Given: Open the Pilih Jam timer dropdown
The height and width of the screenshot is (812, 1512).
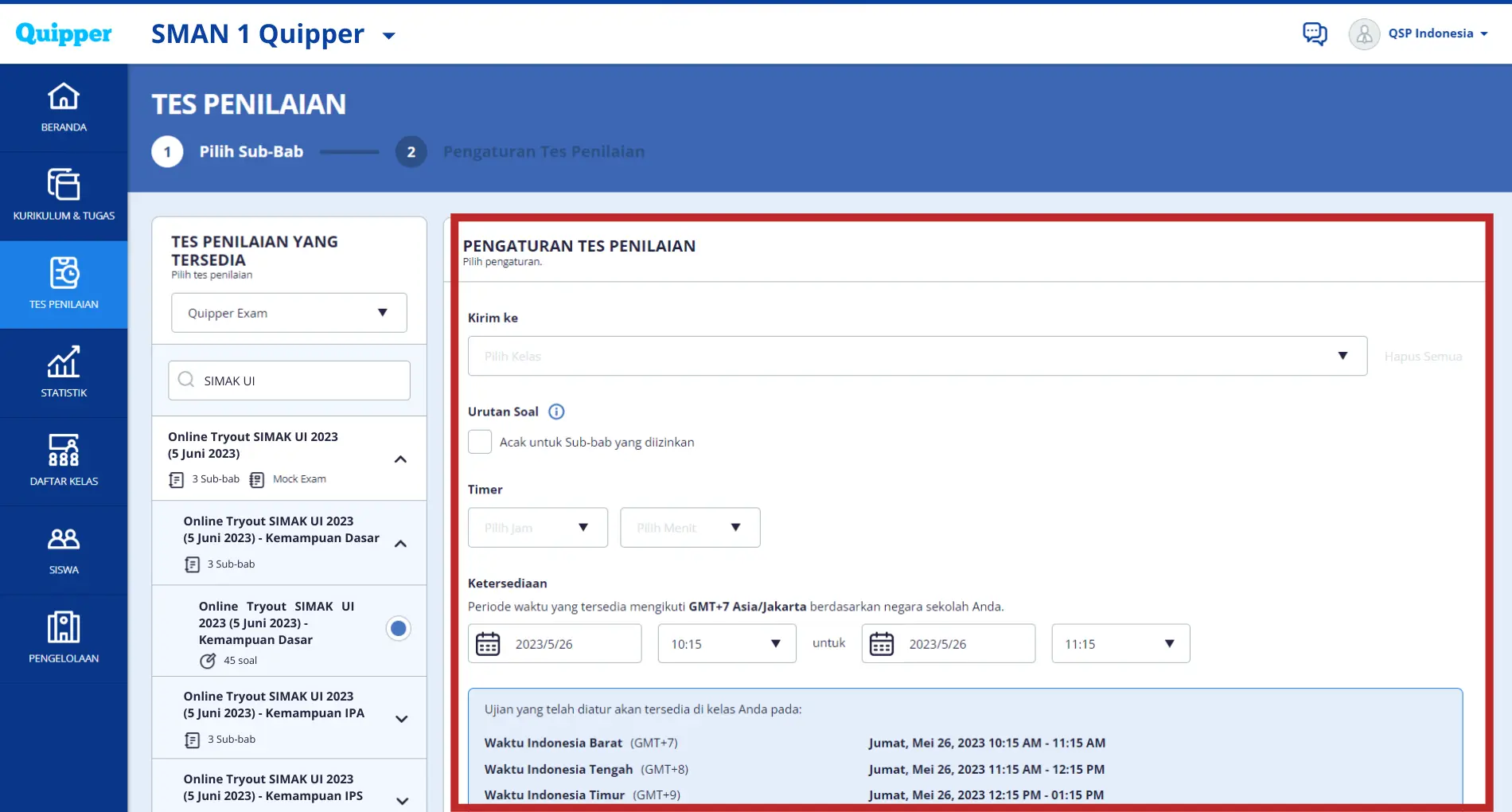Looking at the screenshot, I should (x=538, y=528).
